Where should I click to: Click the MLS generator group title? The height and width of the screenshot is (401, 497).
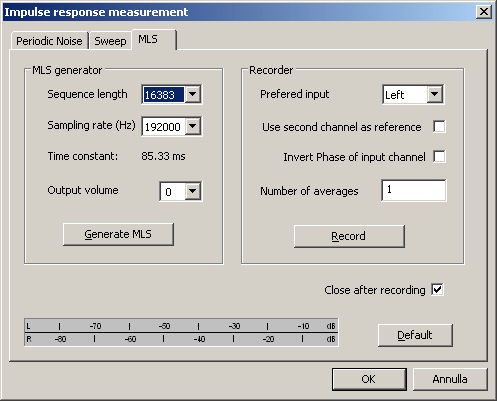pyautogui.click(x=67, y=70)
